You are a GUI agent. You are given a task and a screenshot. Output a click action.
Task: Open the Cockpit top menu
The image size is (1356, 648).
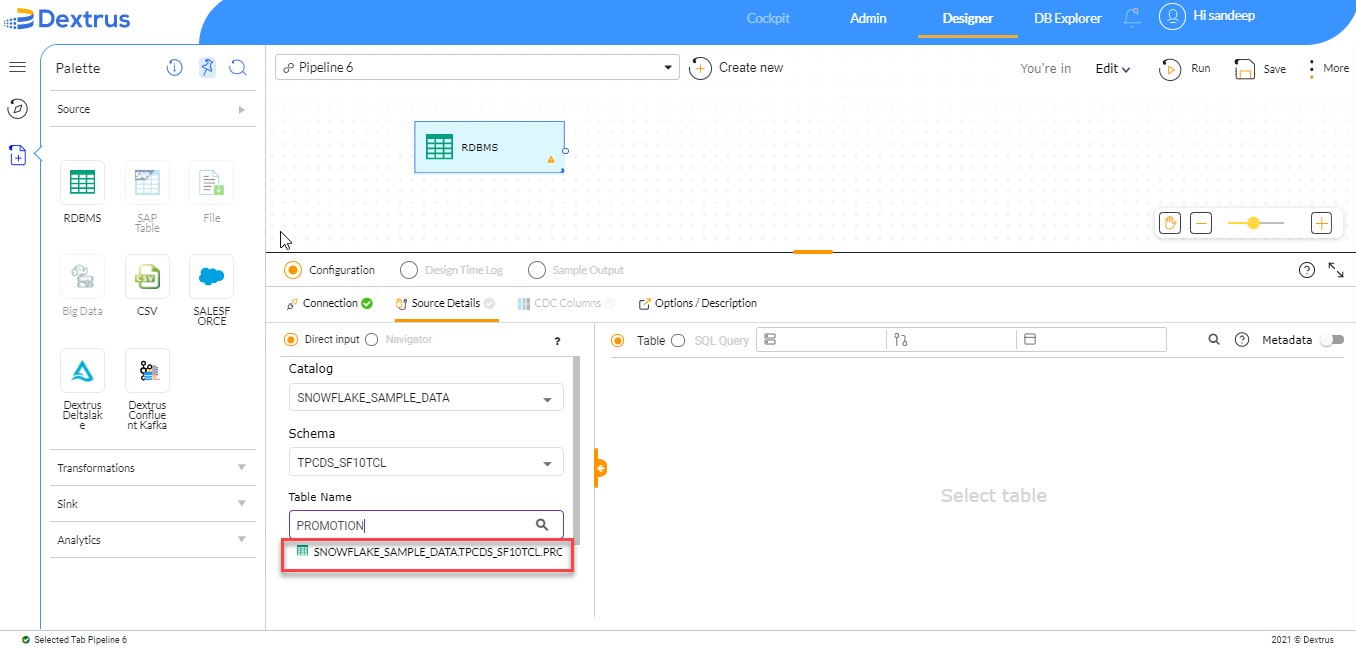(x=768, y=18)
